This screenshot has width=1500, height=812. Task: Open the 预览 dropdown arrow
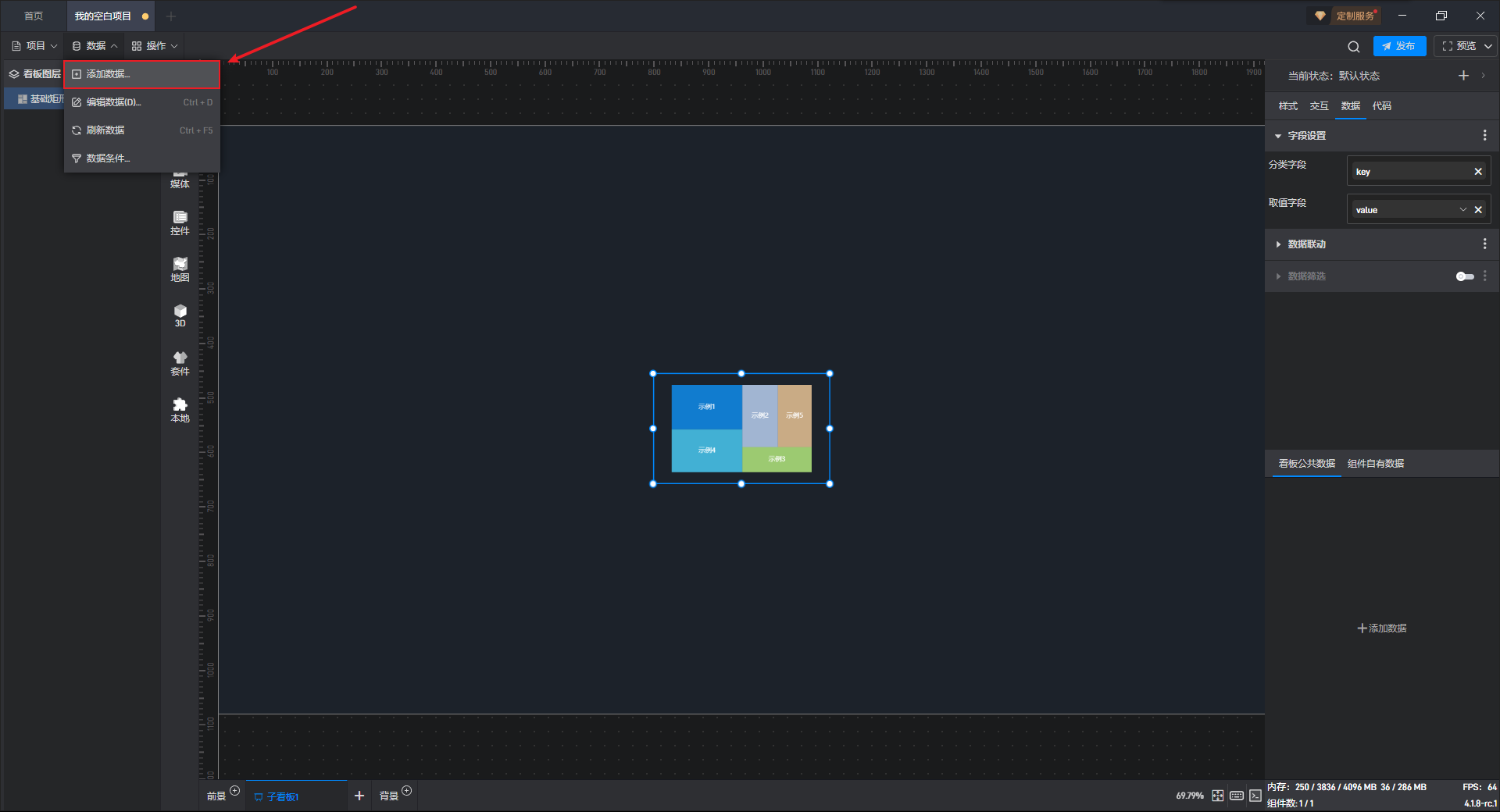click(x=1488, y=47)
